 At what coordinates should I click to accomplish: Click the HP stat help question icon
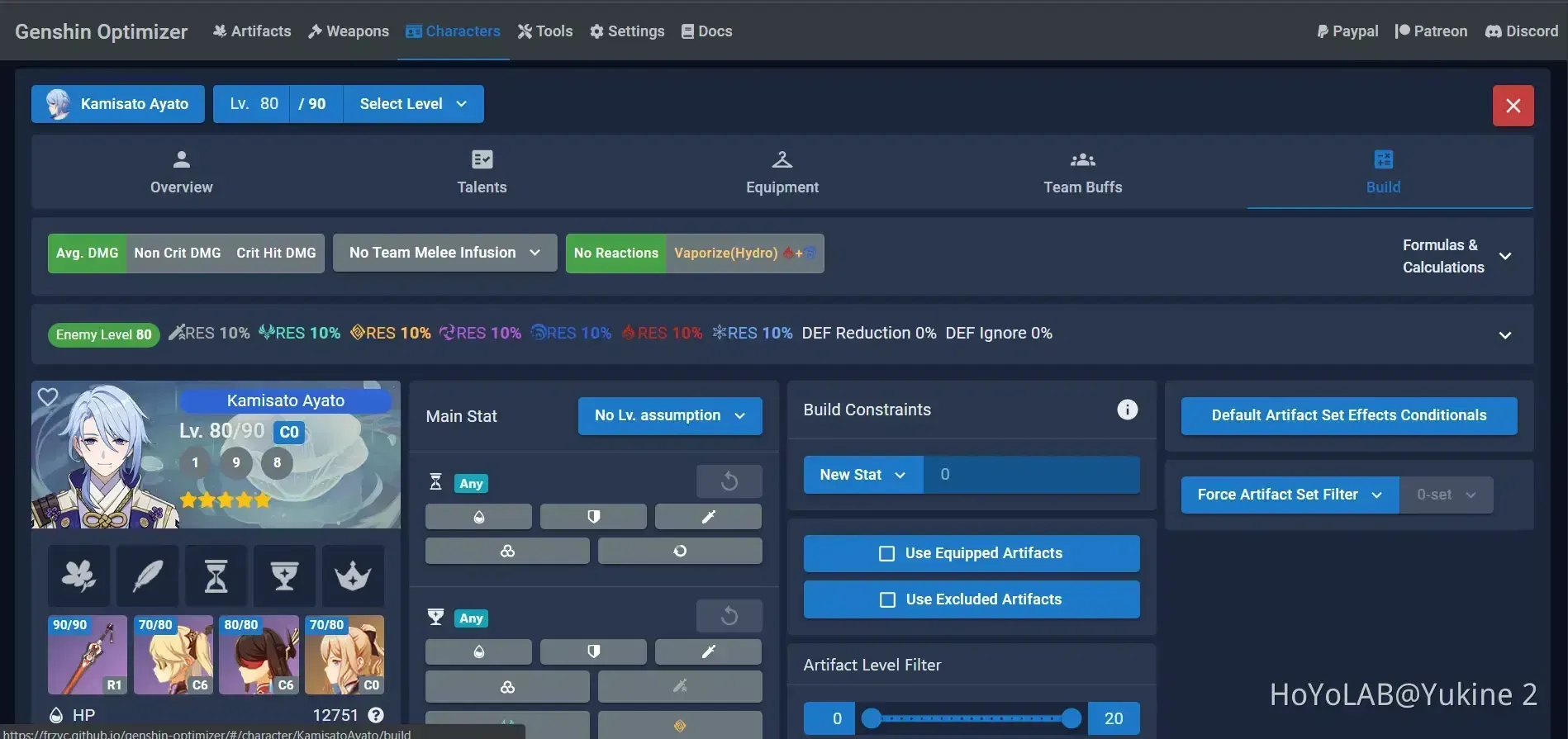(x=376, y=715)
